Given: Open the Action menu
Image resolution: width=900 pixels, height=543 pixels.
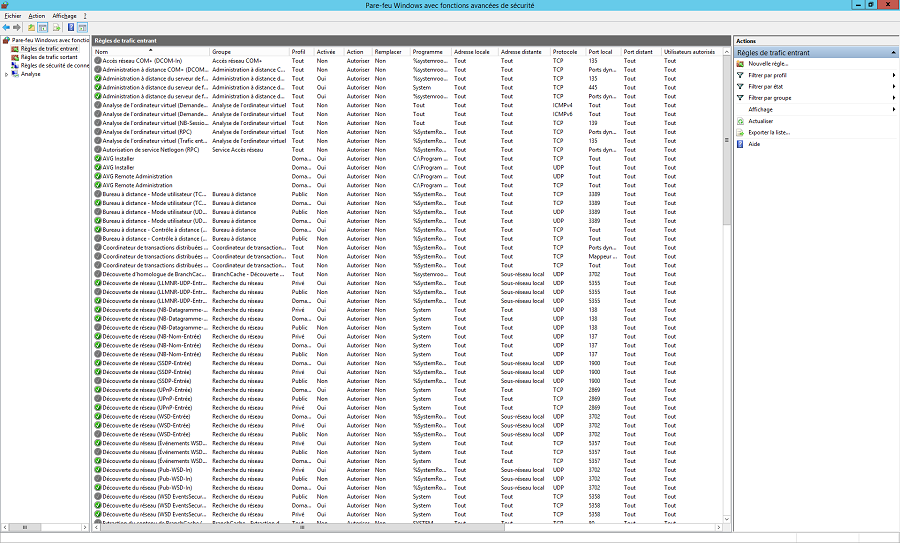Looking at the screenshot, I should tap(37, 15).
